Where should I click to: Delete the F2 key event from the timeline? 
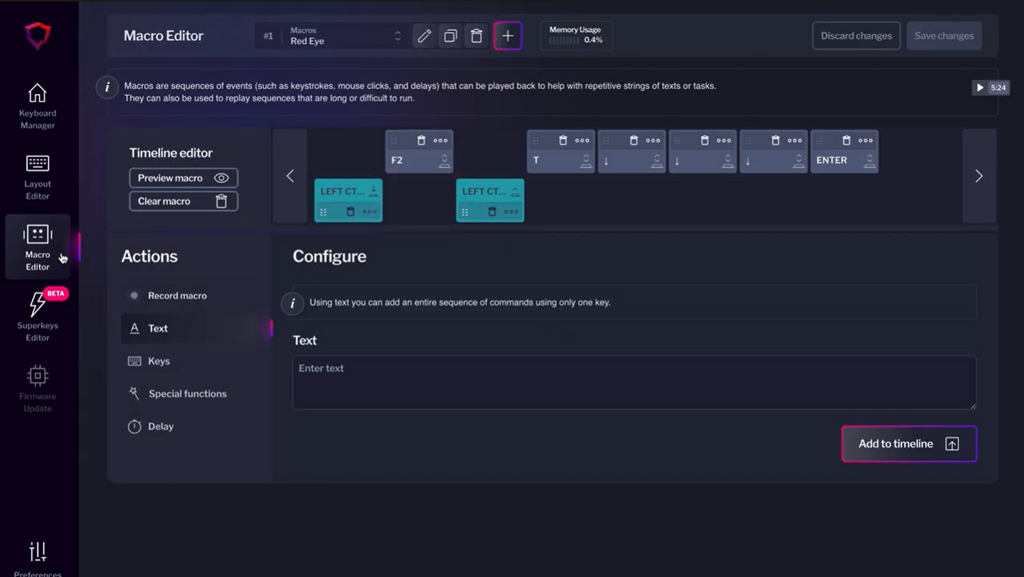coord(420,141)
